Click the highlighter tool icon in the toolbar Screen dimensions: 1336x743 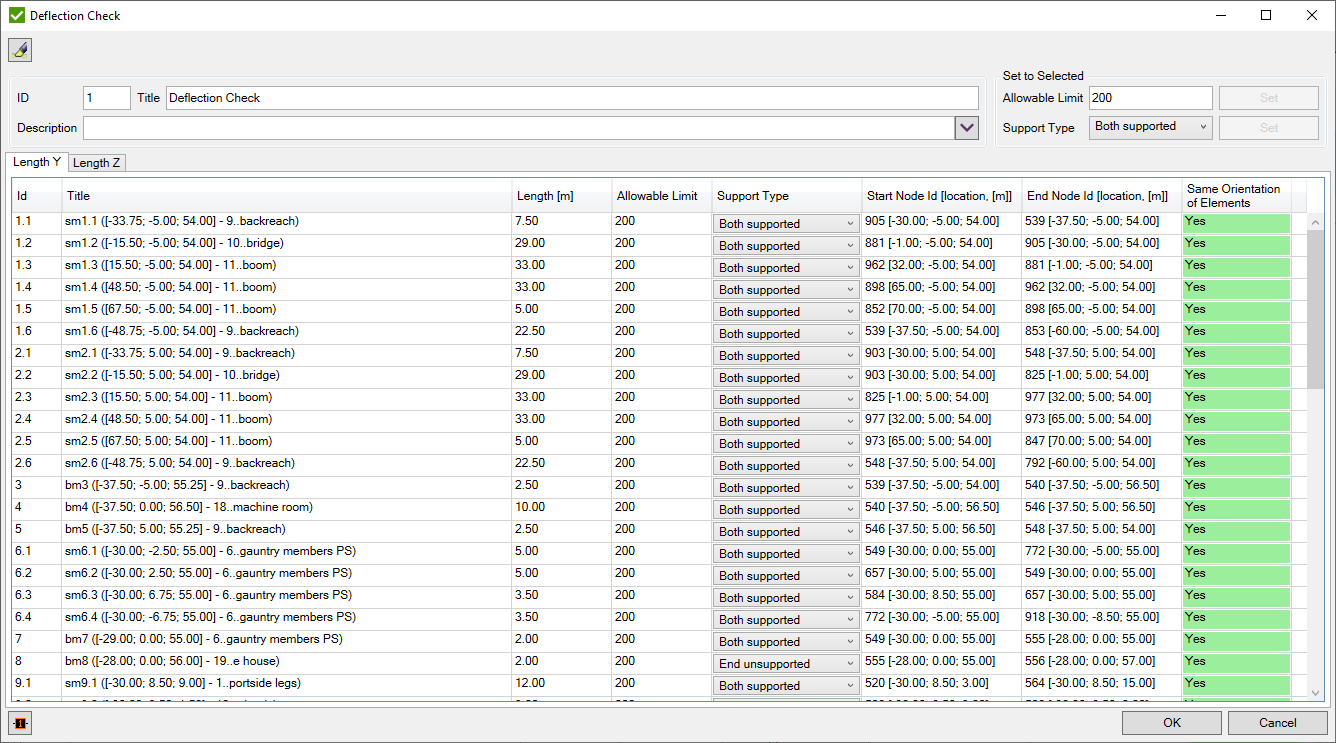click(x=20, y=50)
